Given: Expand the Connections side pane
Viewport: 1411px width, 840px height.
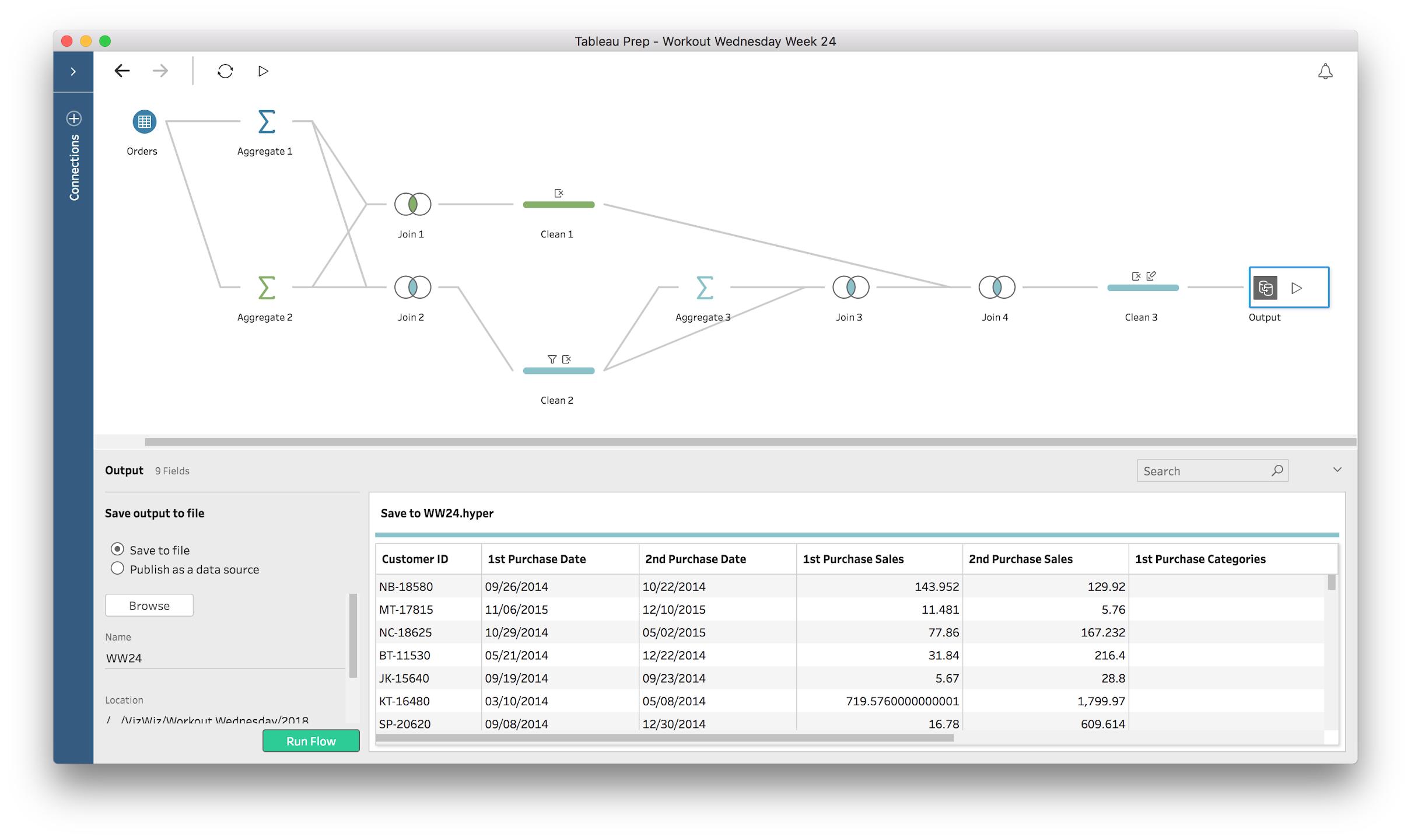Looking at the screenshot, I should pos(73,72).
